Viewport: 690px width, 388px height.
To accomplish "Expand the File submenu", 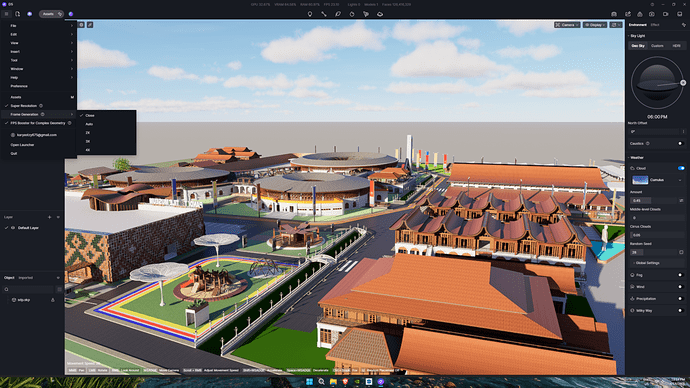I will pos(39,26).
